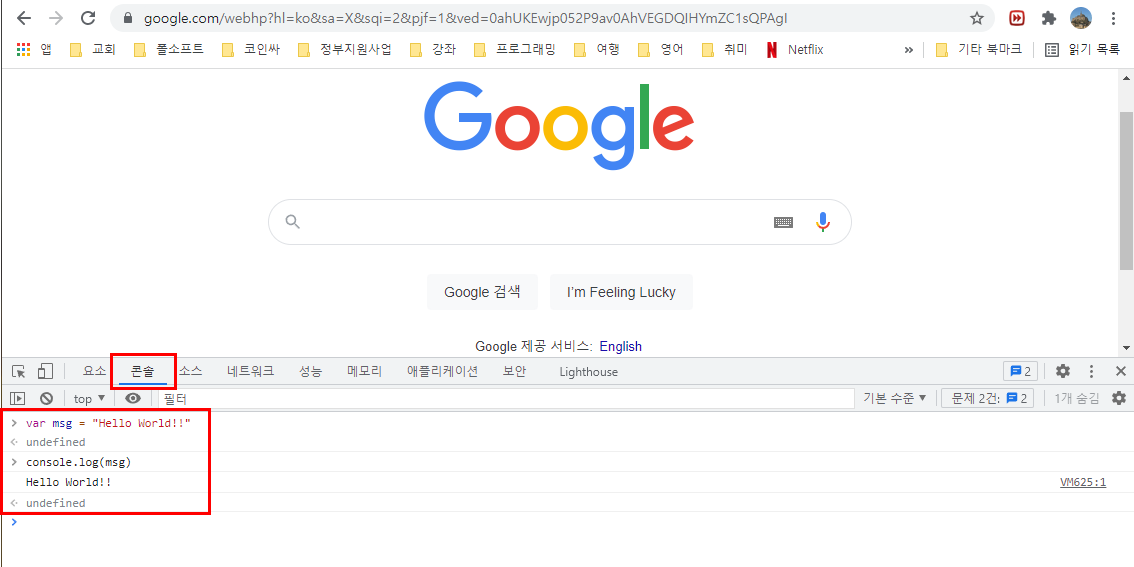Click the magnifier icon in search box
This screenshot has height=567, width=1134.
click(x=292, y=221)
